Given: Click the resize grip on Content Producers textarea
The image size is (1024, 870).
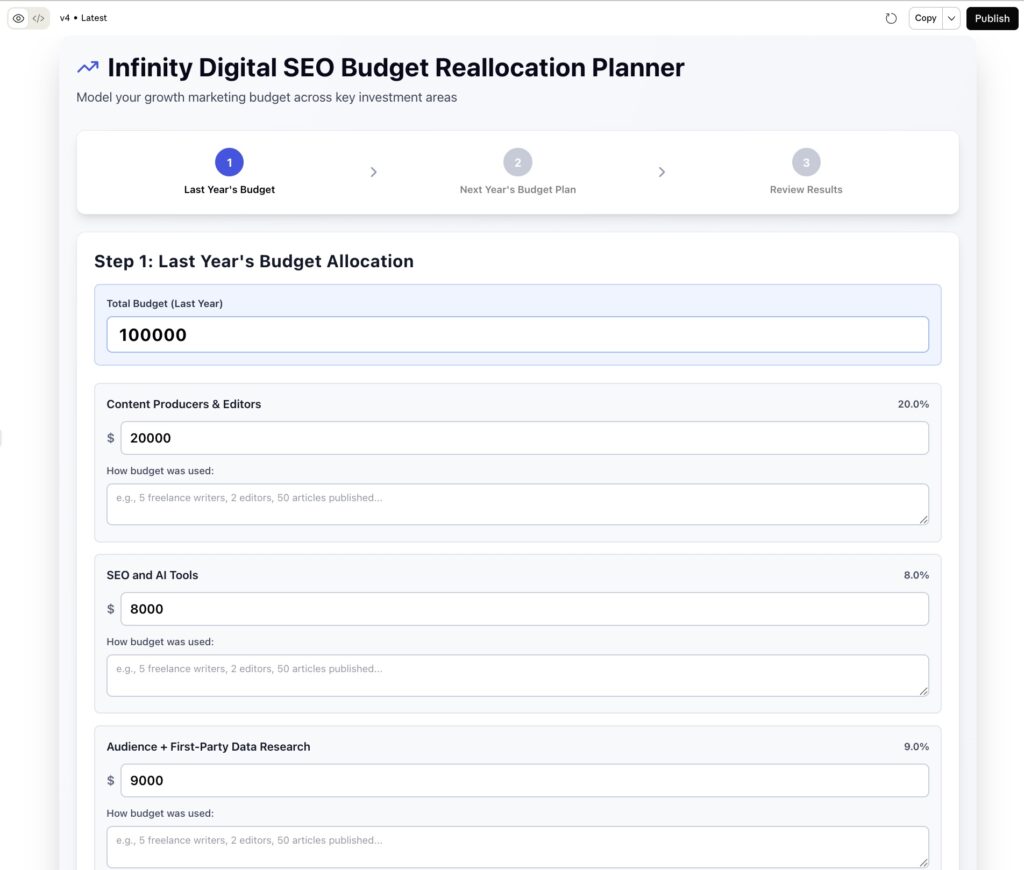Looking at the screenshot, I should [923, 519].
